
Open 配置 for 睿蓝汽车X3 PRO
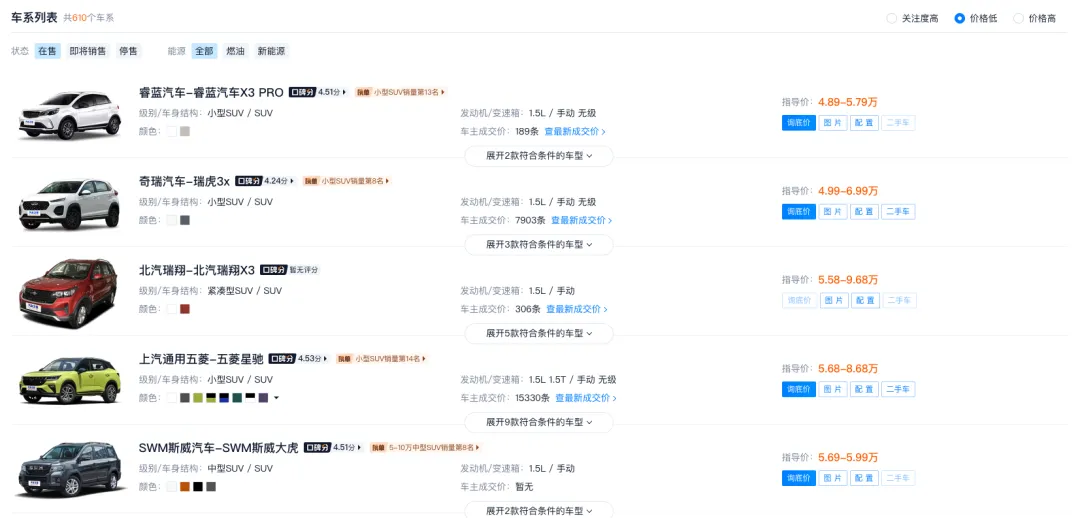coord(865,123)
